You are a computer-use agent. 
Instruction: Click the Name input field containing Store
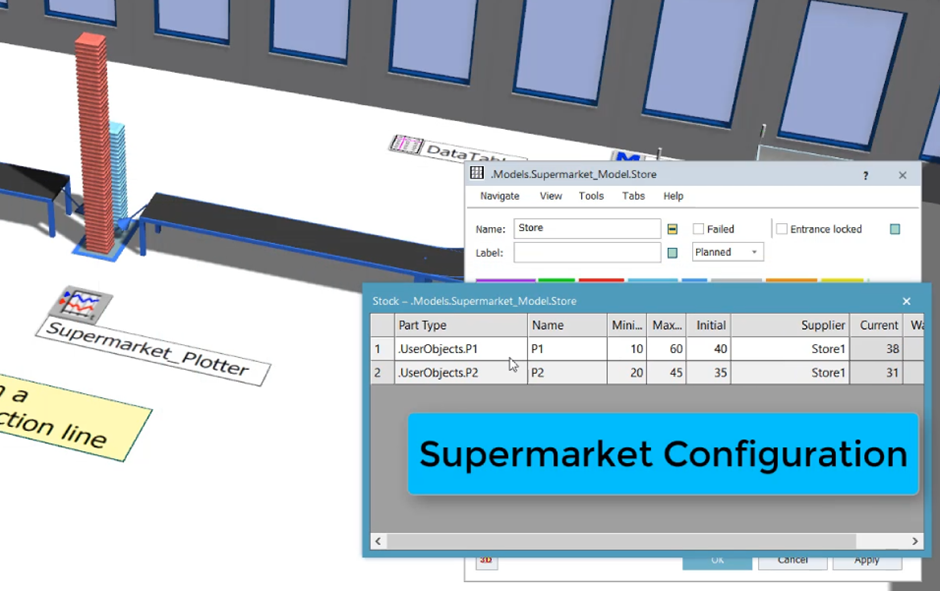click(x=587, y=228)
